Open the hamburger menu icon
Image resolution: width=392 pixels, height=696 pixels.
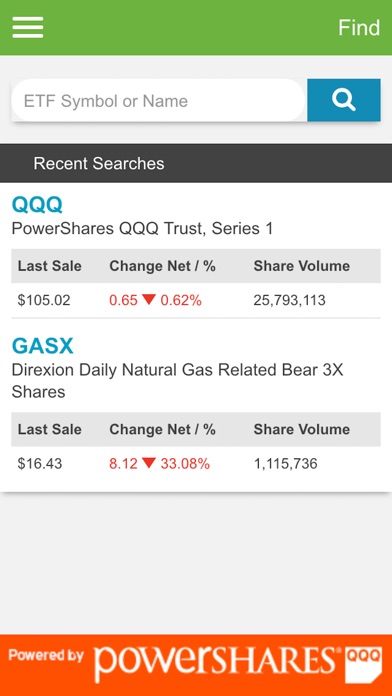[28, 27]
